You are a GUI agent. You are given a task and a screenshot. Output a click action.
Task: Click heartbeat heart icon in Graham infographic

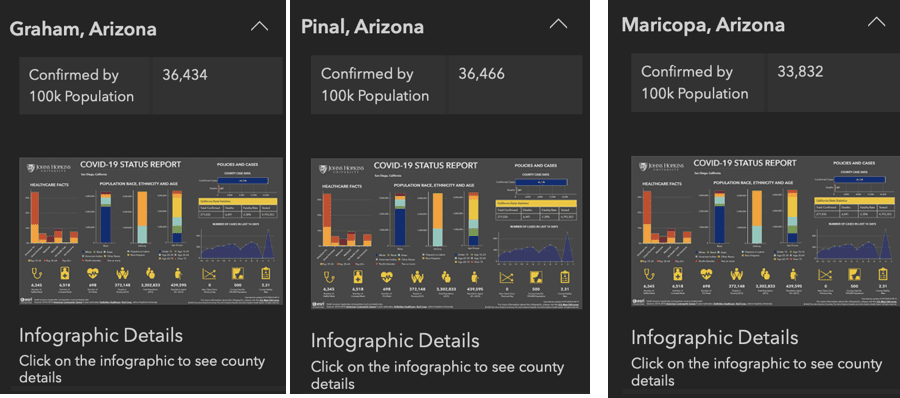click(94, 273)
